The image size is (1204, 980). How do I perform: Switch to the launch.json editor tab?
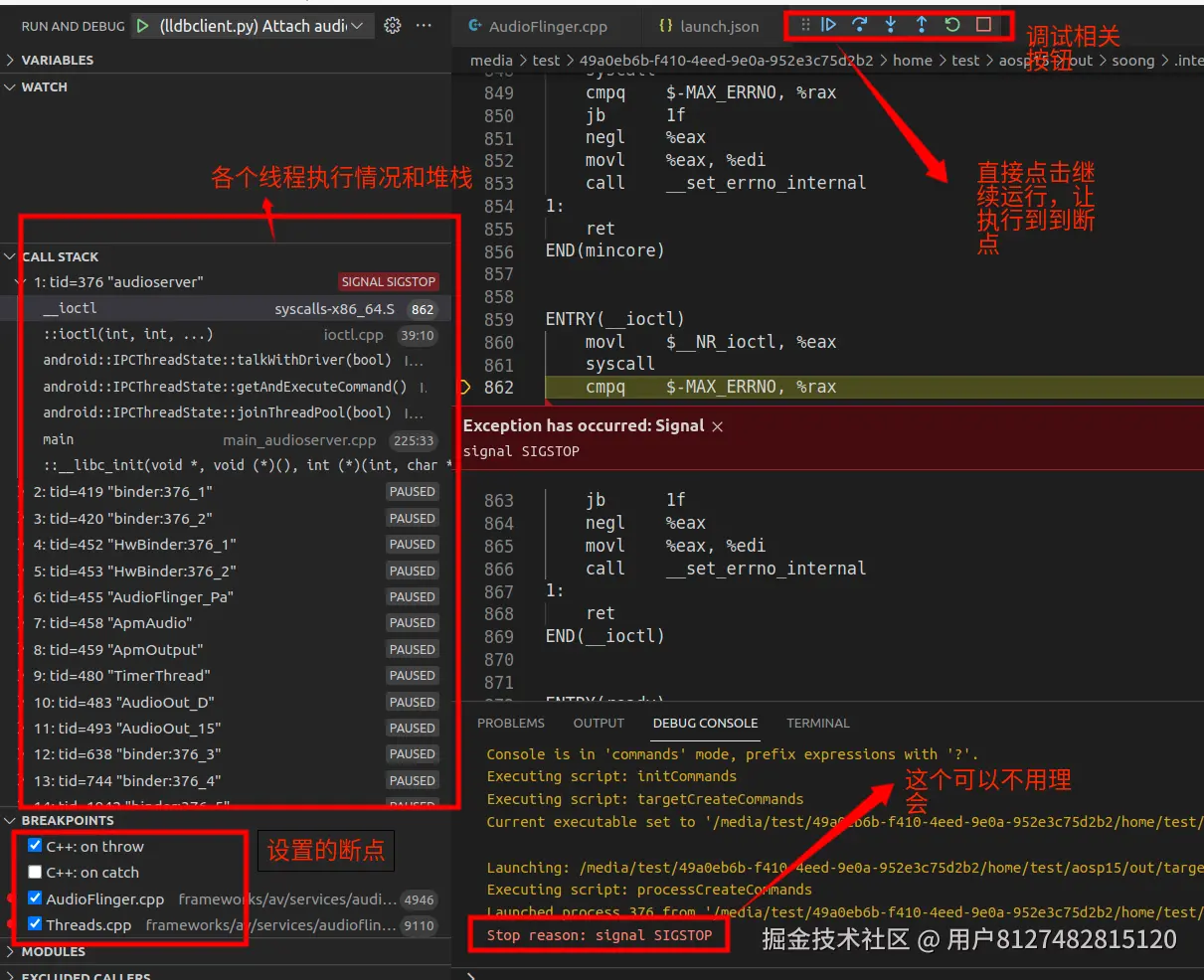click(x=709, y=27)
